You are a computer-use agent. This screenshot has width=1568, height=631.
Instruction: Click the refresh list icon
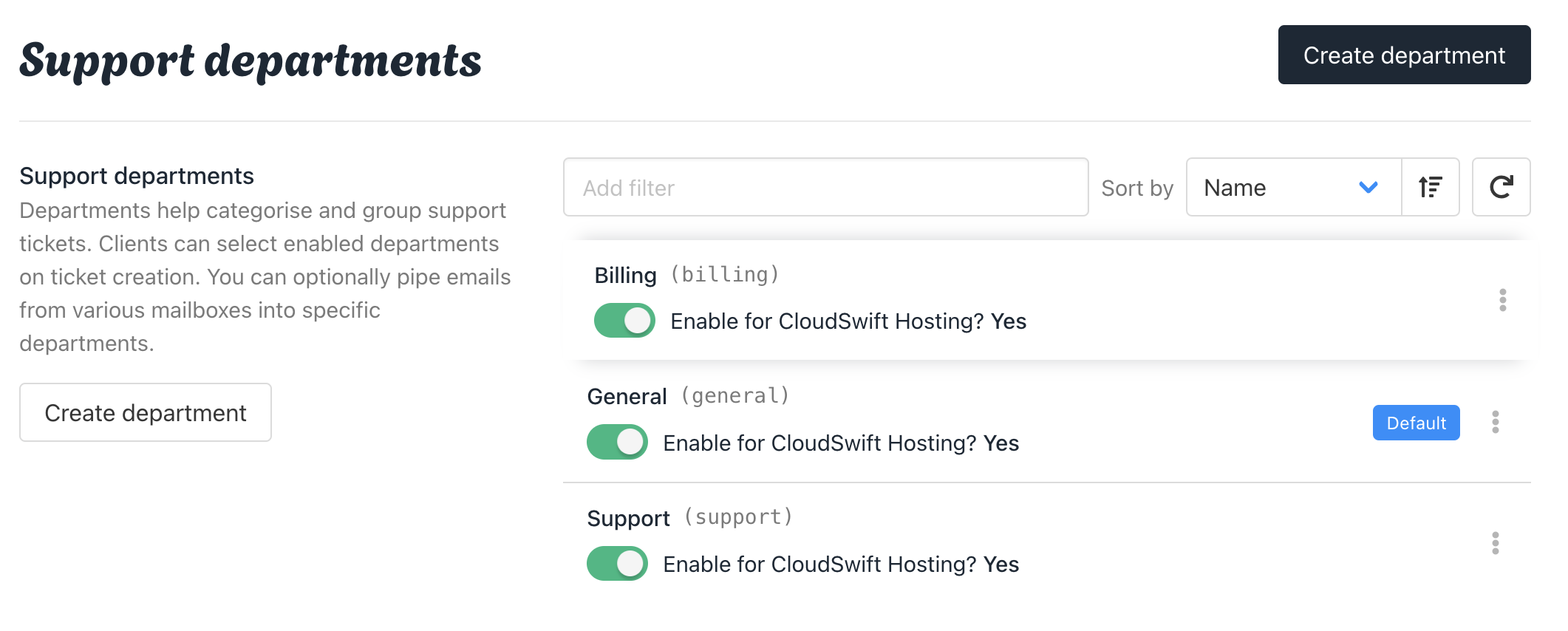point(1501,188)
